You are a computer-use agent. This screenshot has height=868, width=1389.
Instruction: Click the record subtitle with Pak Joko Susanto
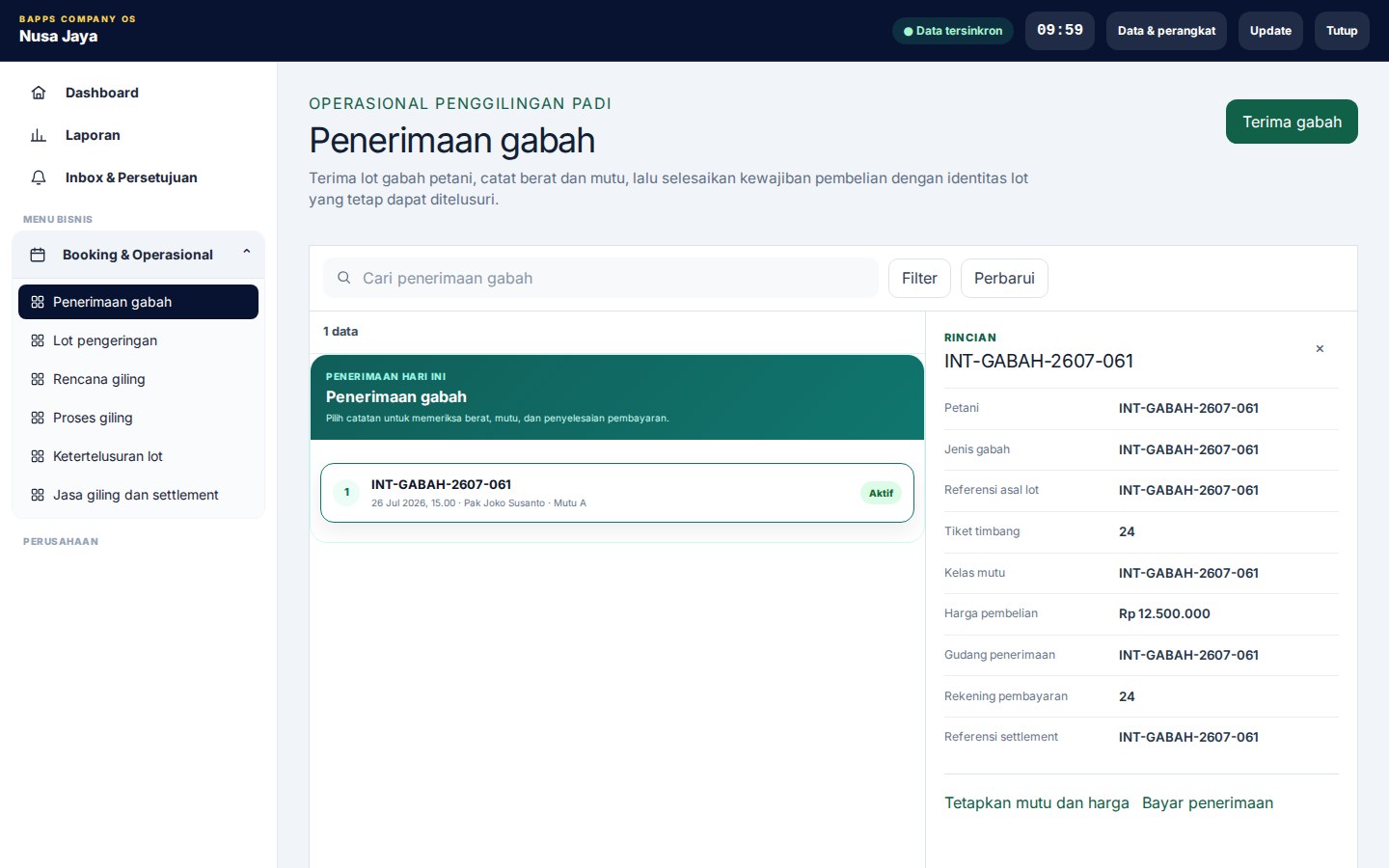coord(478,503)
